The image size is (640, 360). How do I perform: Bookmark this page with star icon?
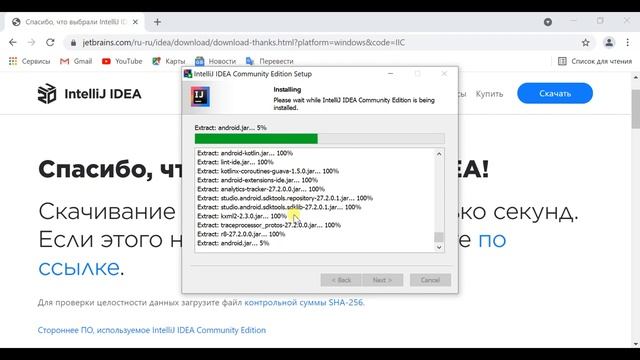pyautogui.click(x=585, y=42)
